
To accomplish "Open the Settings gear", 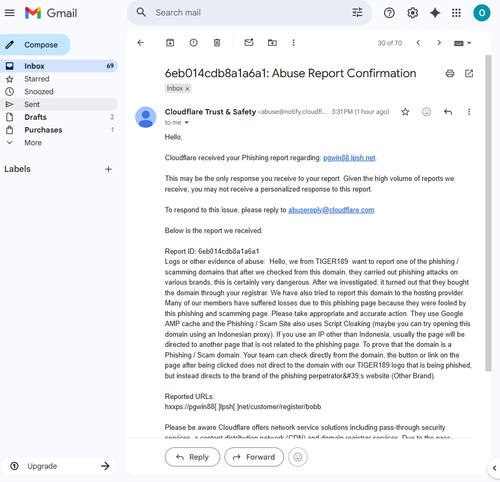I will 412,13.
